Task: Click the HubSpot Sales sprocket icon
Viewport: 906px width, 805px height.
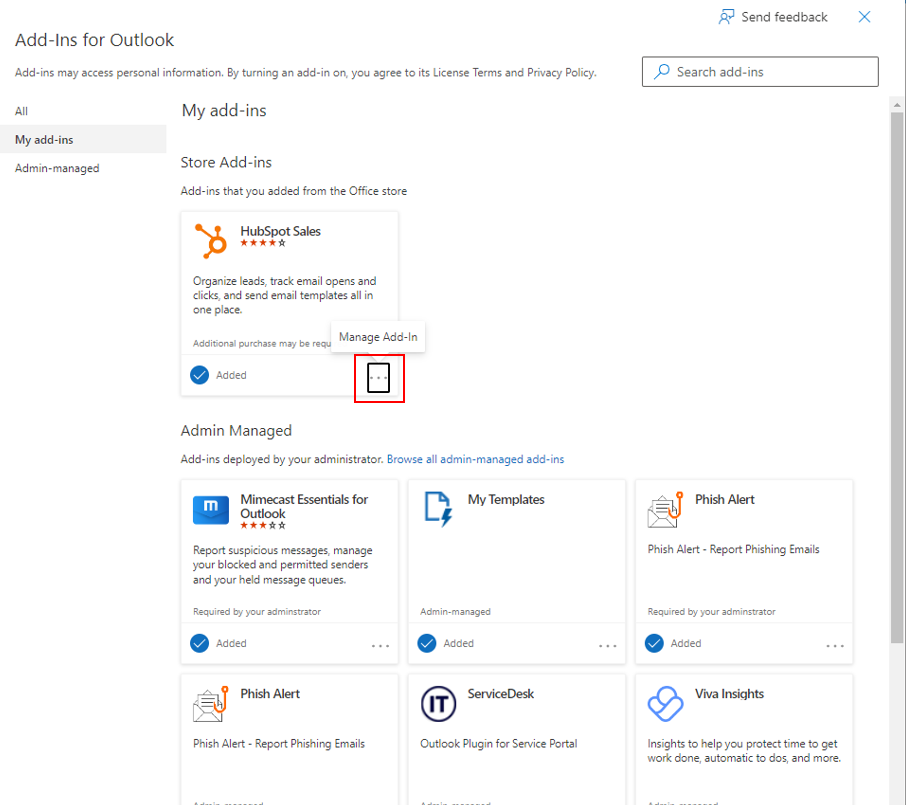Action: point(210,241)
